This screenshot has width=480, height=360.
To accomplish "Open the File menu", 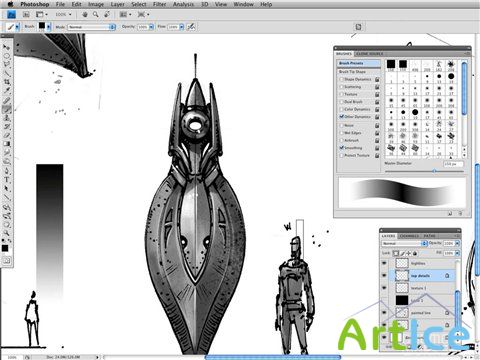I will (x=60, y=4).
